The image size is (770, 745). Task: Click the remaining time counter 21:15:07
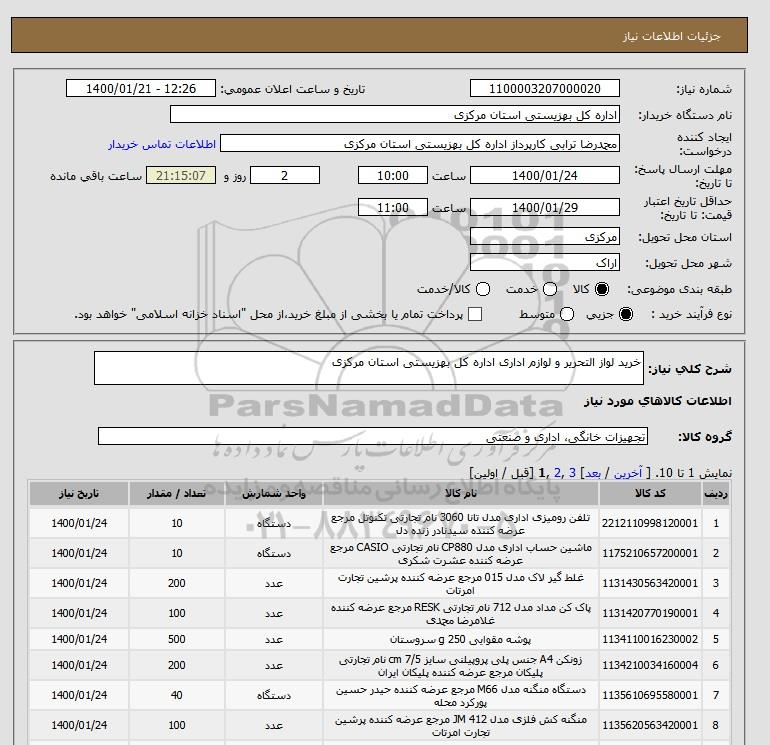181,175
